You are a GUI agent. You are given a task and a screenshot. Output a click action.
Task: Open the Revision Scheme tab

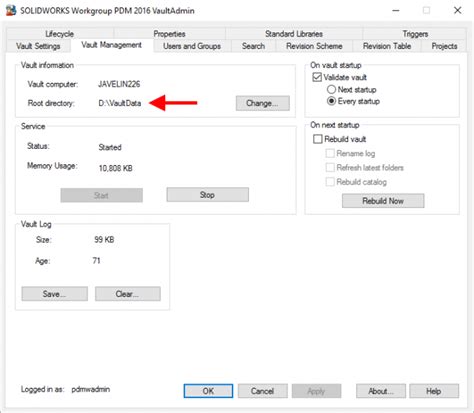coord(314,46)
